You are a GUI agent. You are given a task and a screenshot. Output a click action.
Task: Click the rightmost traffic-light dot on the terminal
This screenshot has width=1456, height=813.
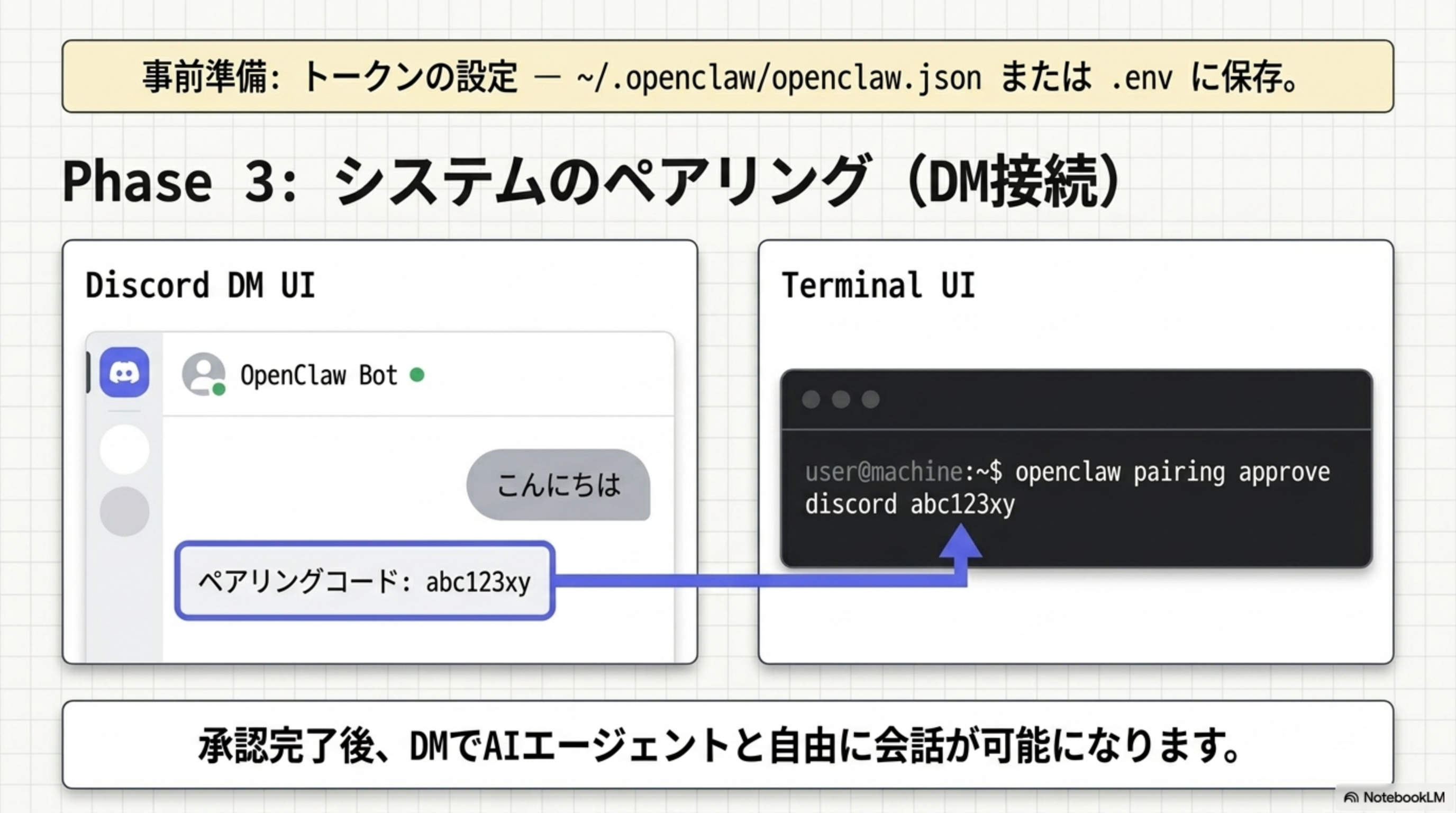pyautogui.click(x=869, y=400)
